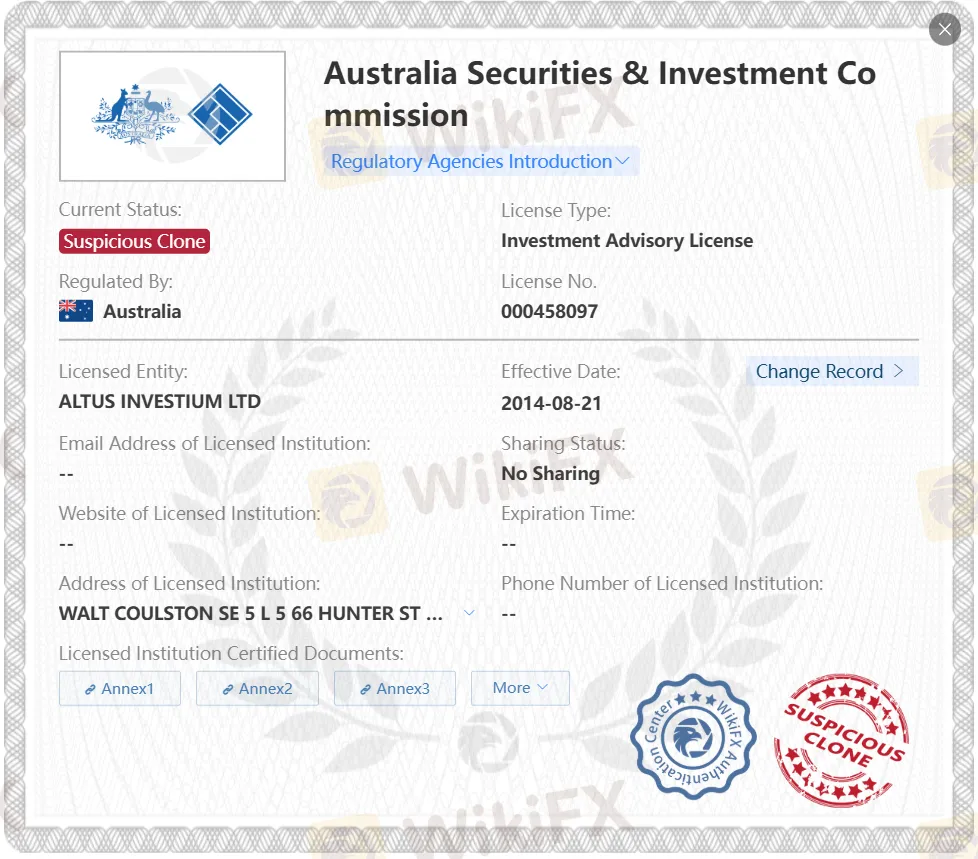
Task: Open the Annex1 certified document
Action: click(120, 688)
